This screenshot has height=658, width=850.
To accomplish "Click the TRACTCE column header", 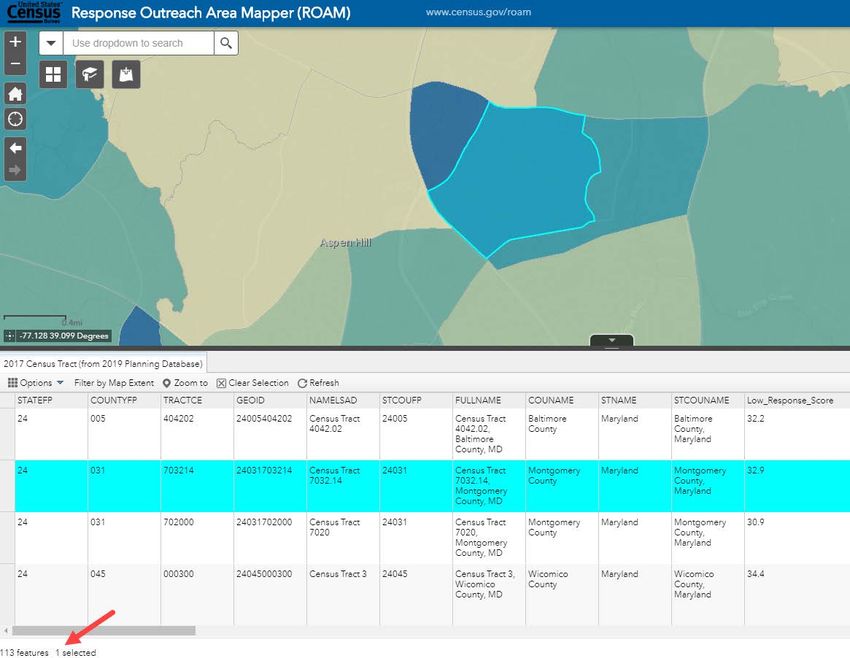I will pos(197,400).
